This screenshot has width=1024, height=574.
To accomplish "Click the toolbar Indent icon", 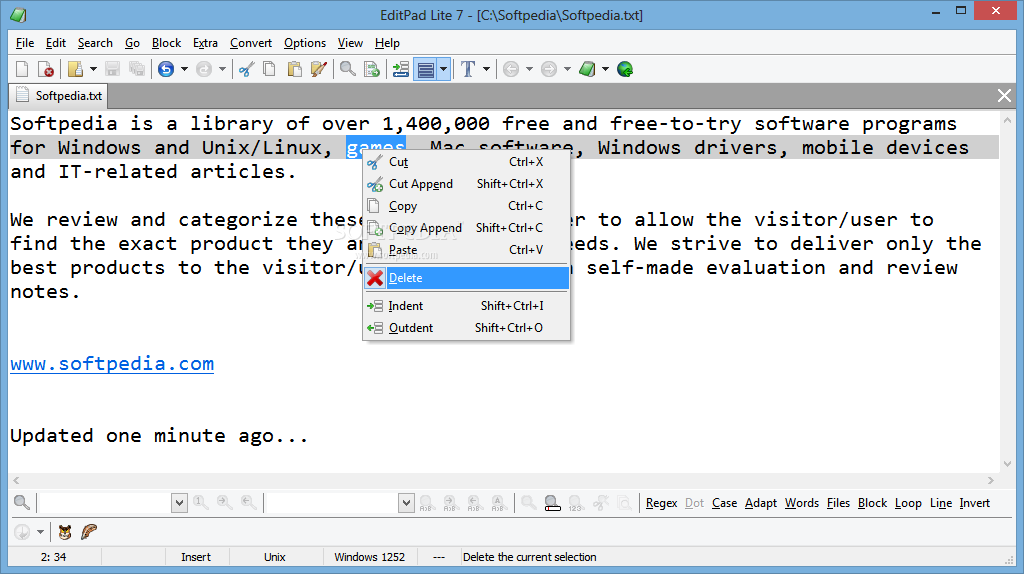I will coord(401,69).
